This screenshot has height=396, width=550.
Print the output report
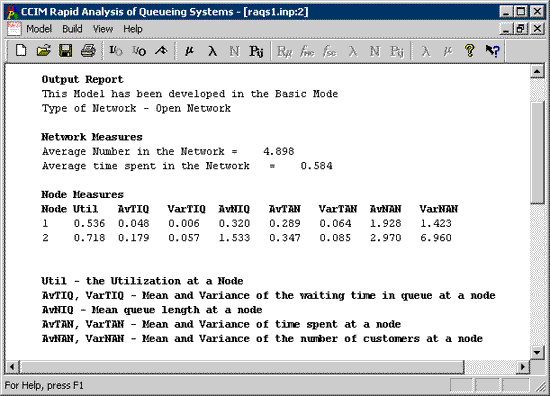click(88, 51)
